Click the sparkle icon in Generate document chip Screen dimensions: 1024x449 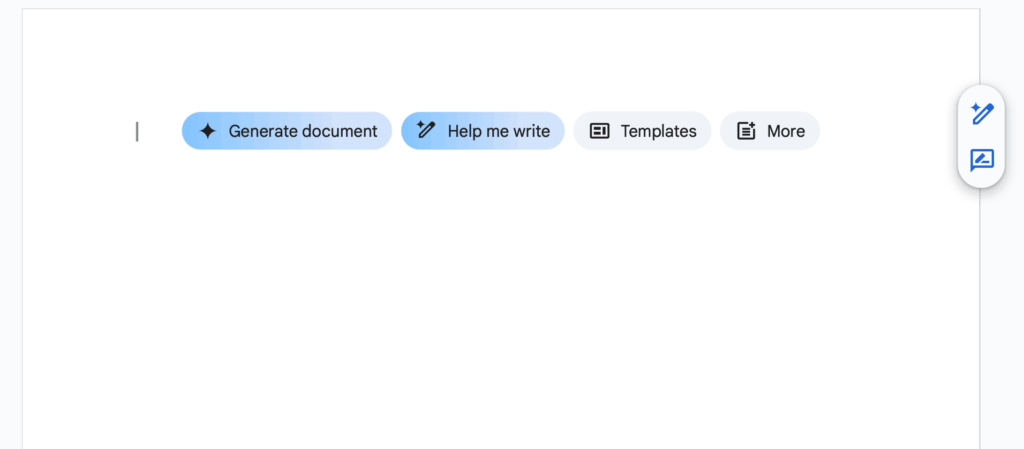click(x=207, y=131)
